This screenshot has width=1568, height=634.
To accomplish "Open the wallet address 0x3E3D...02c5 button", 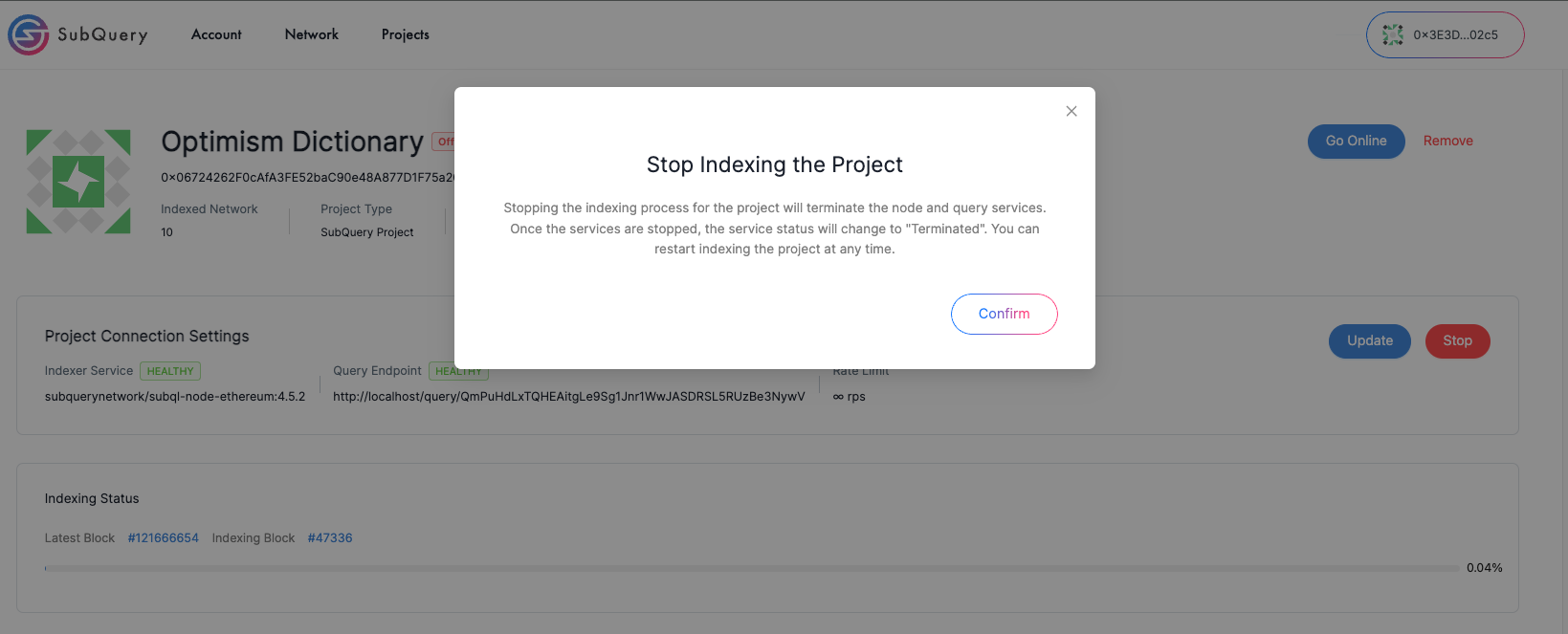I will [x=1445, y=34].
